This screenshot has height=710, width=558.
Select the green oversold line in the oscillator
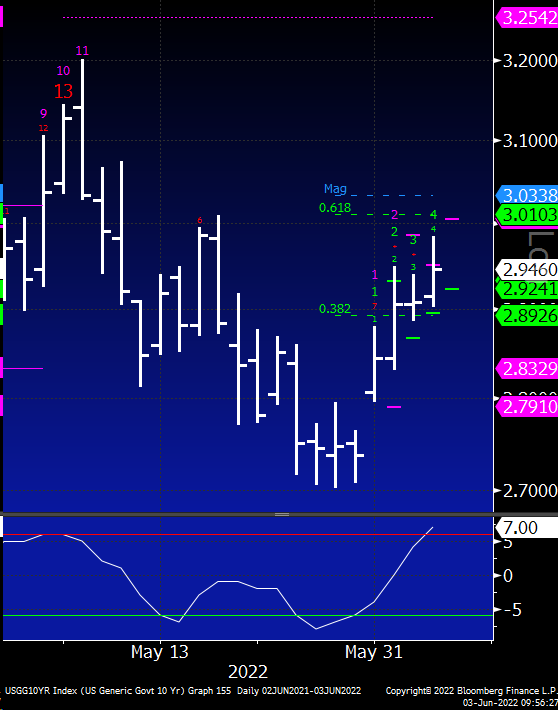click(248, 615)
